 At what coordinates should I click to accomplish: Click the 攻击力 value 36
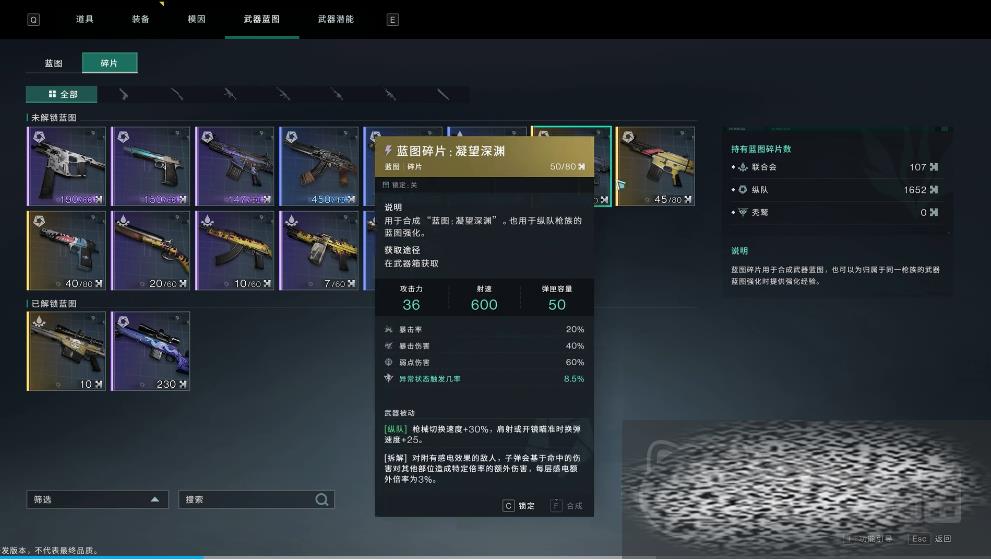(411, 305)
